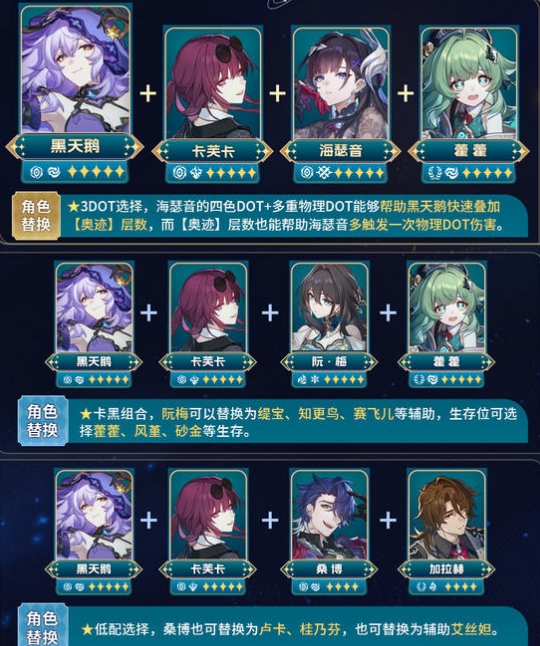The width and height of the screenshot is (540, 646).
Task: Click the fire element icon under 加拉赫
Action: pos(432,586)
